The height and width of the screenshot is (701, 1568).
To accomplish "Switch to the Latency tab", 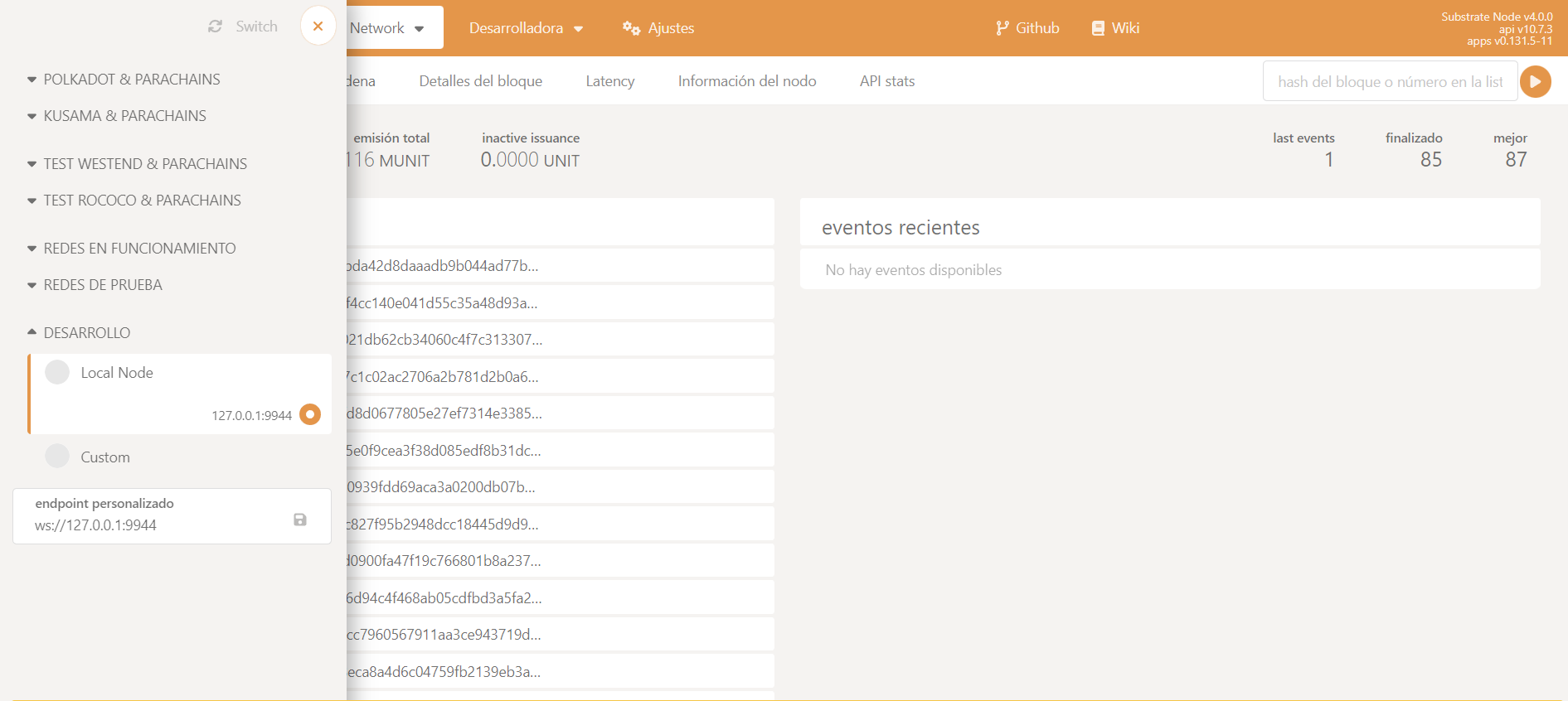I will [x=610, y=81].
